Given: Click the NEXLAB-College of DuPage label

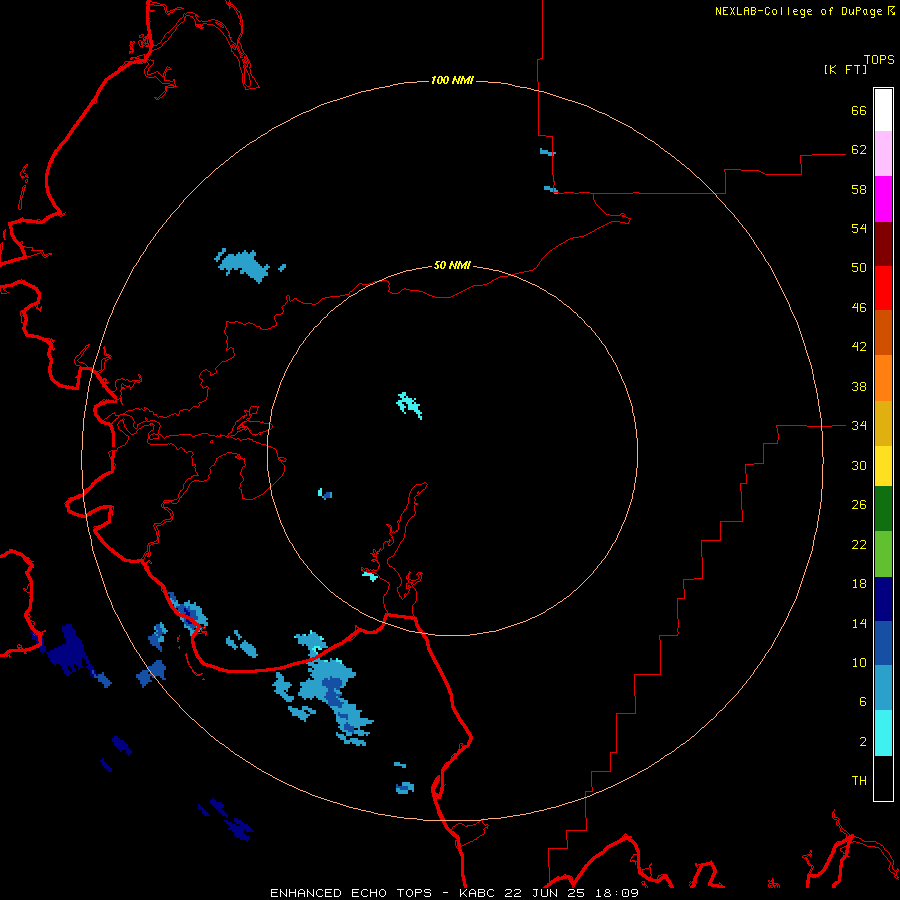Looking at the screenshot, I should (x=798, y=11).
